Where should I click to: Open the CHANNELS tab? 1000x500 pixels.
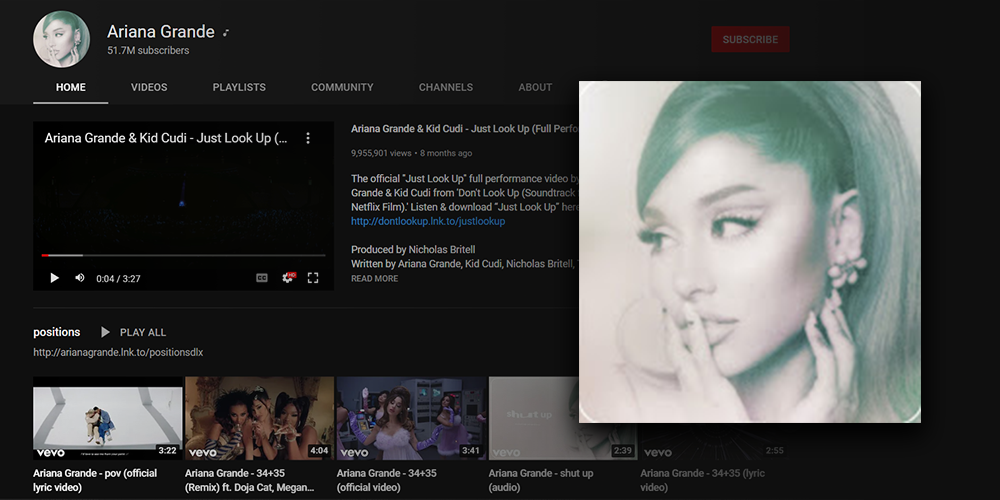(446, 87)
